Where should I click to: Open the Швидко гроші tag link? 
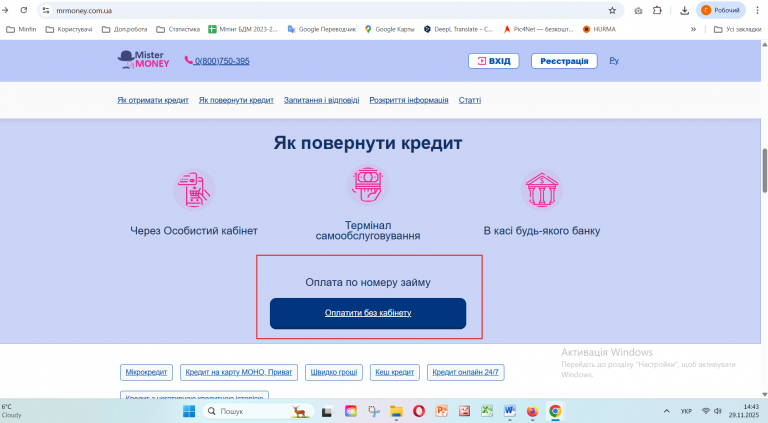point(334,372)
